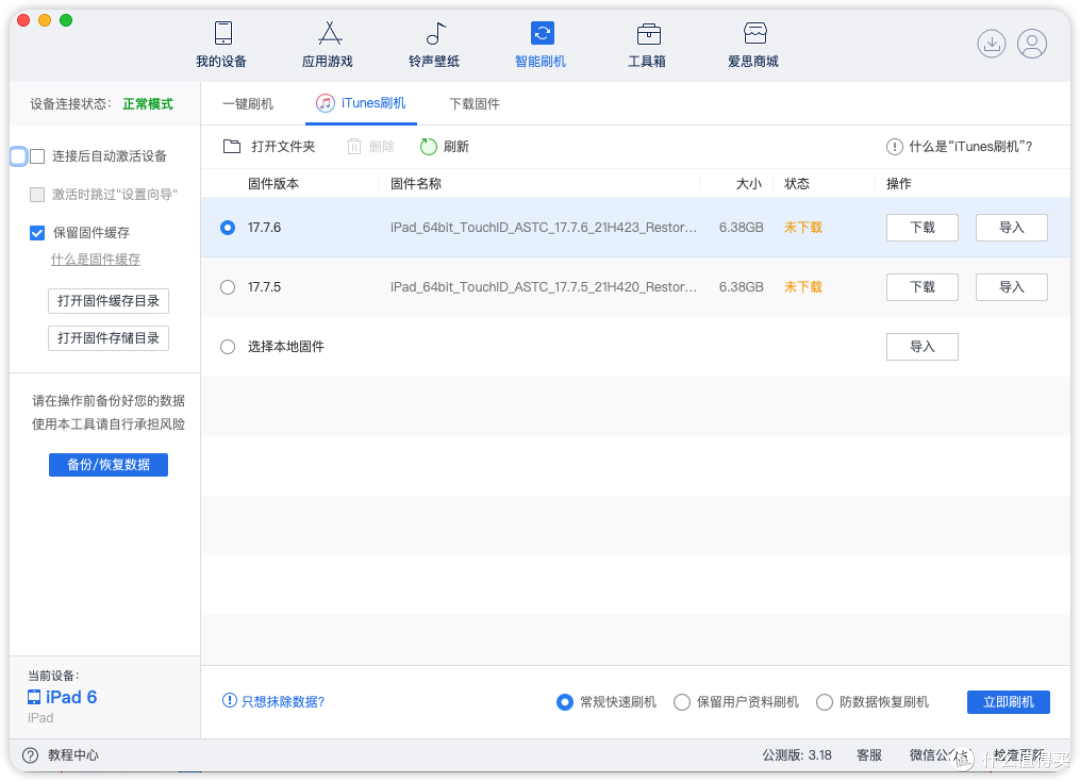Click 公测版: 3.18 version text

tap(797, 756)
